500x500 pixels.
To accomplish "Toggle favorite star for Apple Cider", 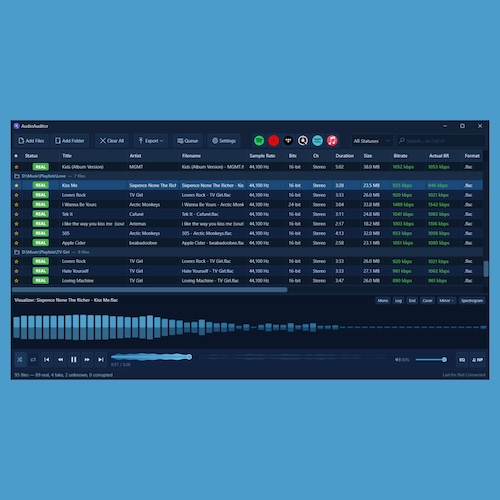I will point(16,243).
